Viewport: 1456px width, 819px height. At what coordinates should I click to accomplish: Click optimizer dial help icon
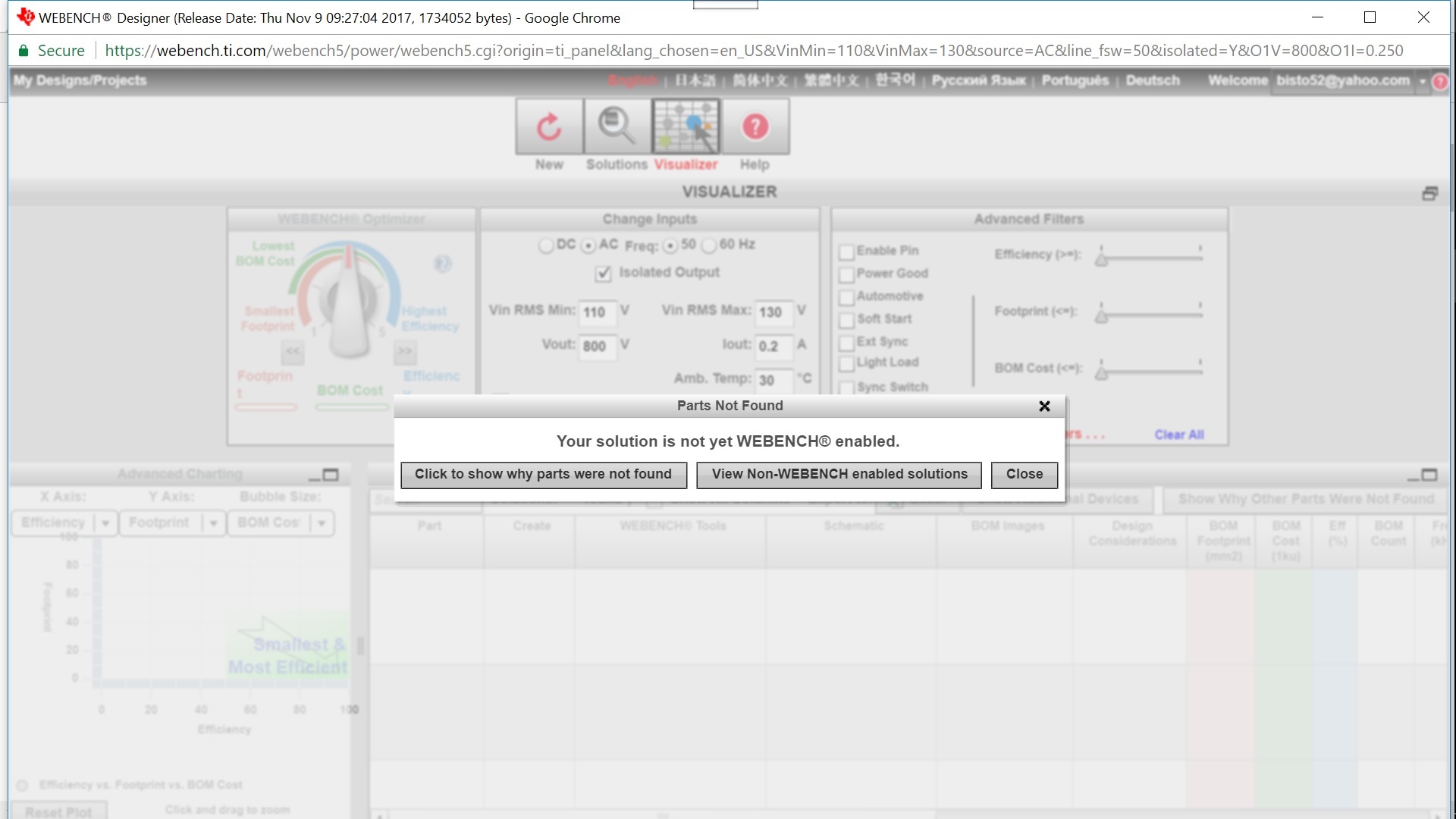[442, 263]
